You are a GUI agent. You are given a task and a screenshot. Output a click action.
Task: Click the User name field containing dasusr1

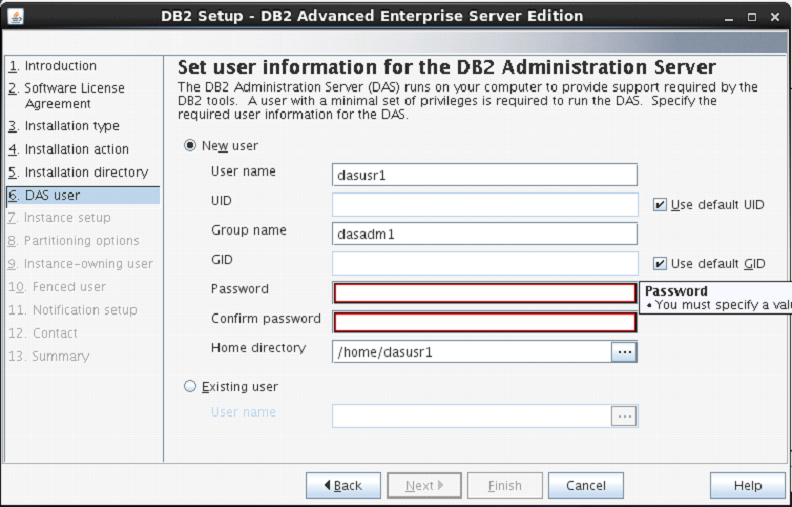tap(484, 175)
